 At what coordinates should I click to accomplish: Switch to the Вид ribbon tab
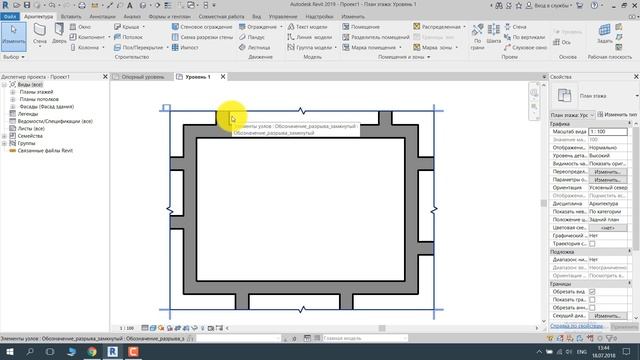[x=256, y=17]
